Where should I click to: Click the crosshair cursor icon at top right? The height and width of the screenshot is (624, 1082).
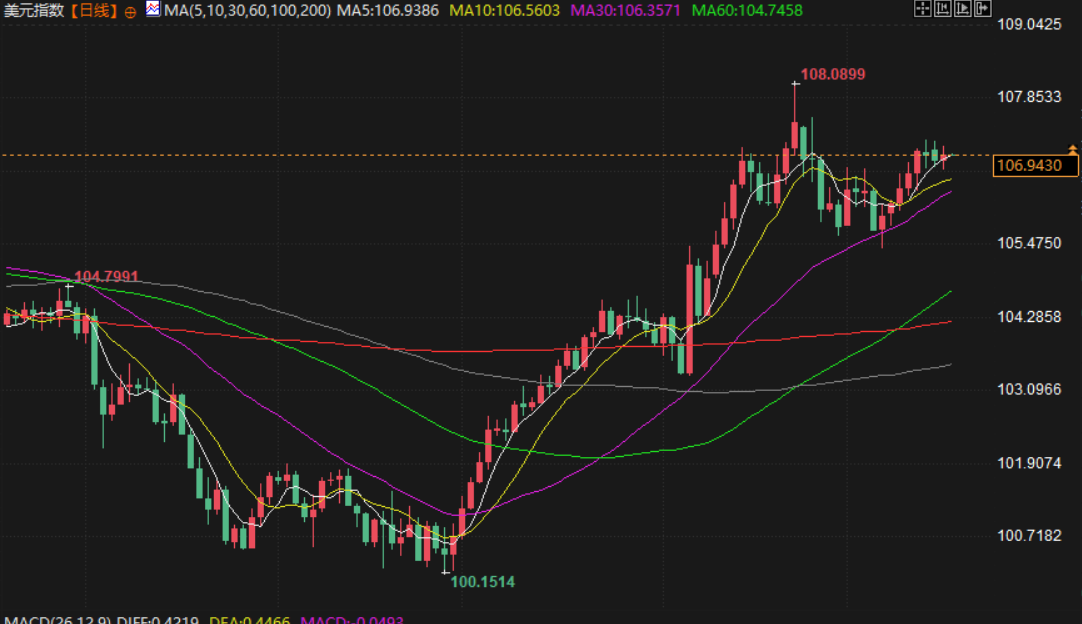922,8
